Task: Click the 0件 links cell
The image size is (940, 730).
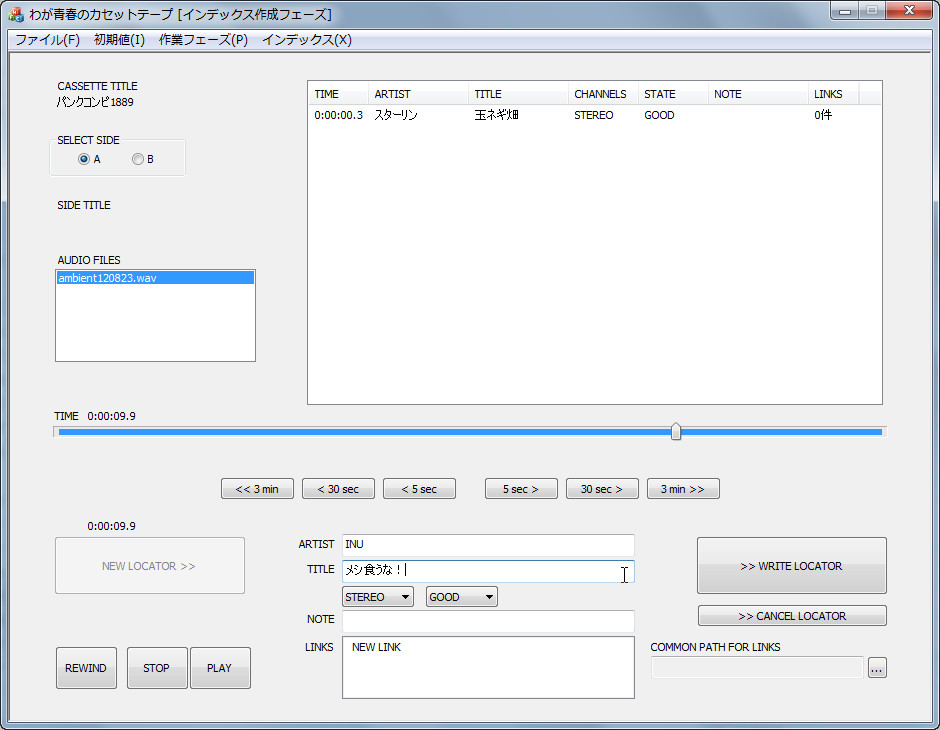Action: (823, 115)
